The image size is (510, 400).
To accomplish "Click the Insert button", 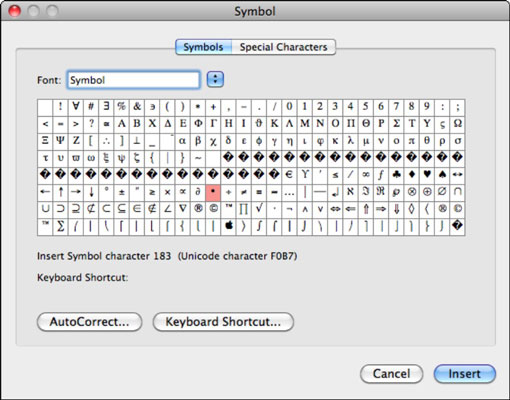I will tap(465, 374).
